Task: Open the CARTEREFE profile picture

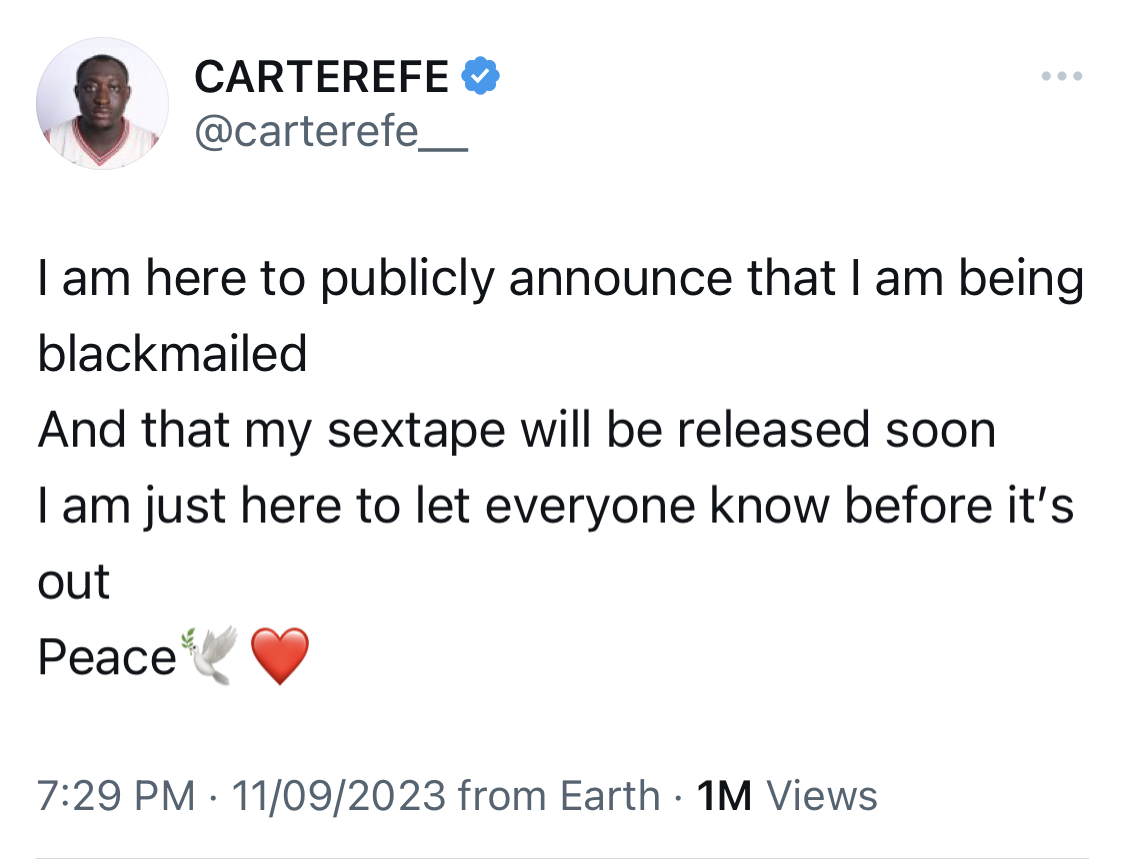Action: coord(103,104)
